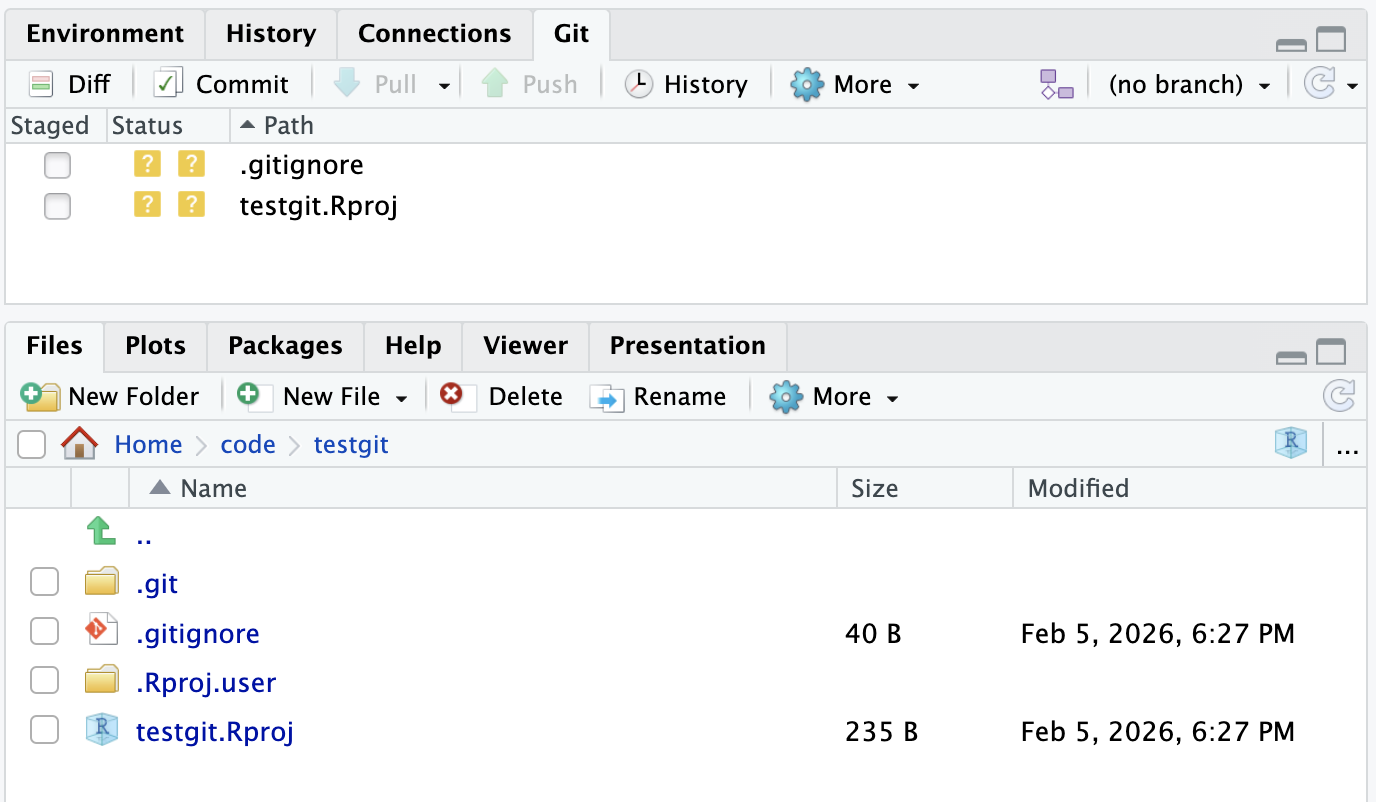The width and height of the screenshot is (1376, 802).
Task: Expand the Git More menu
Action: point(854,84)
